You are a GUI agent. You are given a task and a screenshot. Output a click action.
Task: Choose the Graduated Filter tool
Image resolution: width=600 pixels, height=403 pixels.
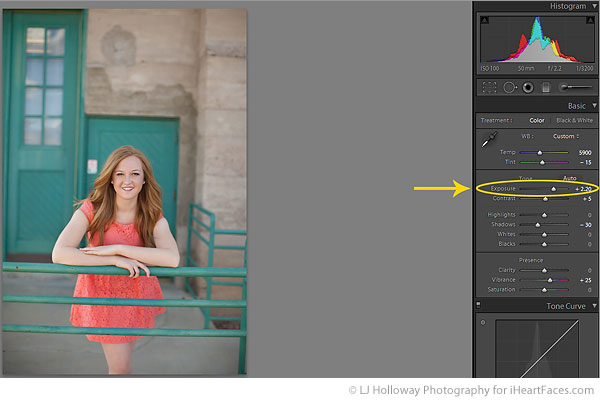[546, 88]
